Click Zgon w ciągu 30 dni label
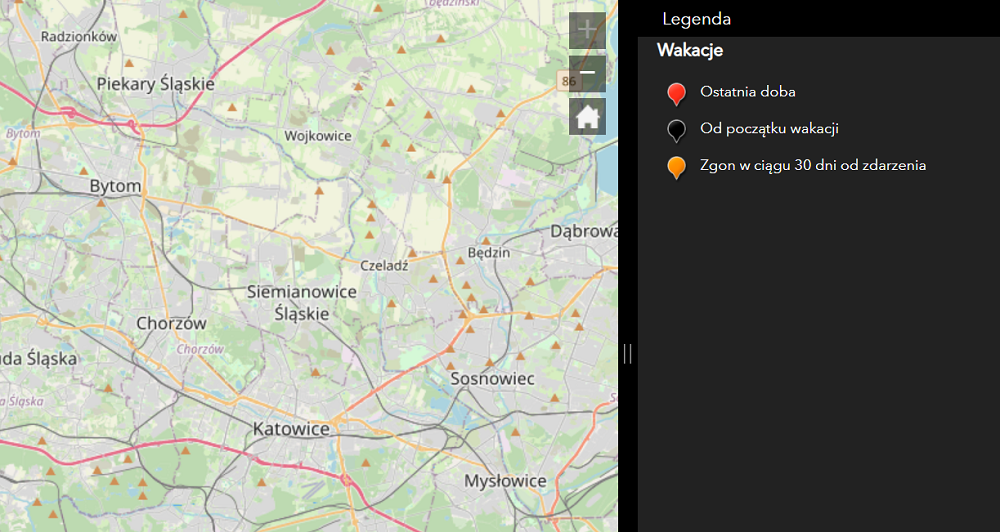Image resolution: width=1000 pixels, height=532 pixels. [813, 165]
